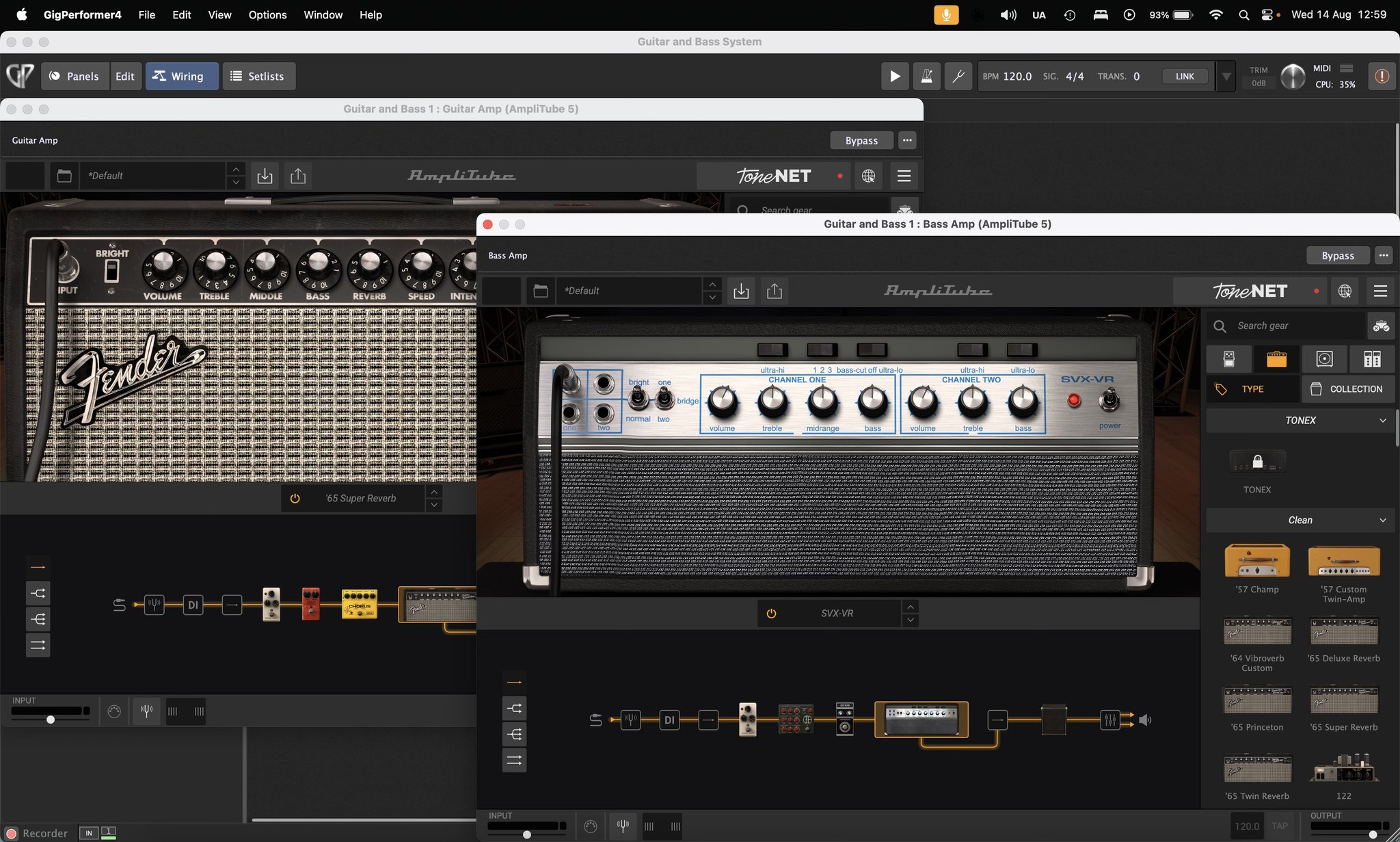
Task: Open the preset folder icon in the Bass Amp window
Action: click(x=541, y=291)
